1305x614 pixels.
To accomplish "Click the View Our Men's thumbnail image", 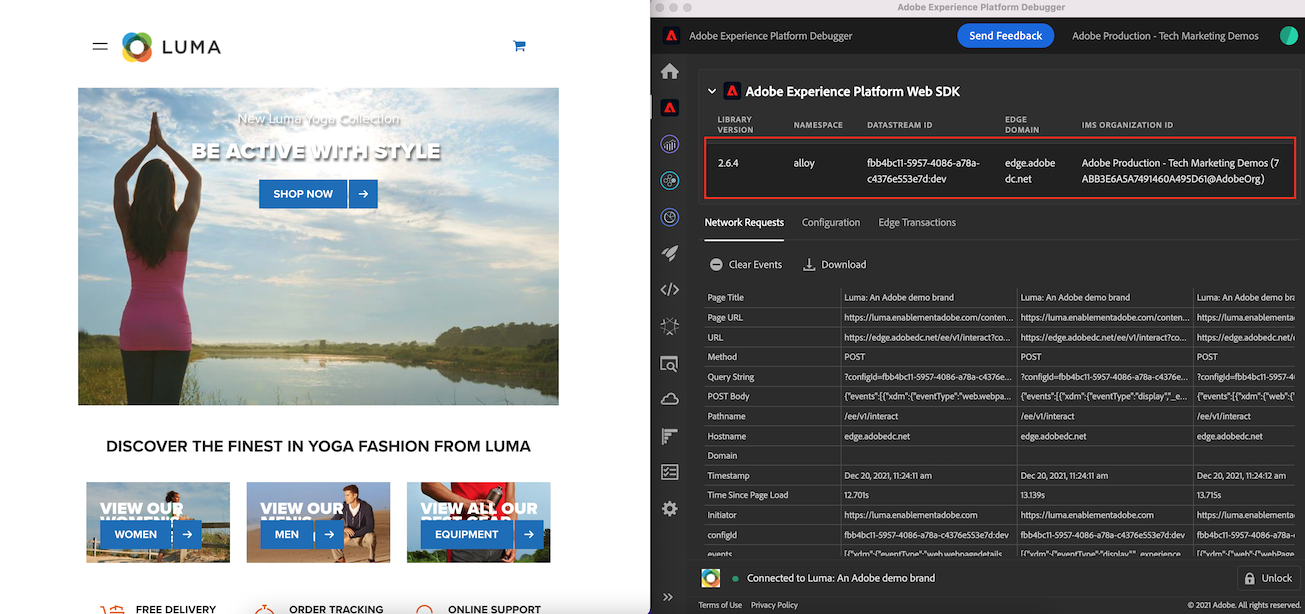I will (x=318, y=522).
